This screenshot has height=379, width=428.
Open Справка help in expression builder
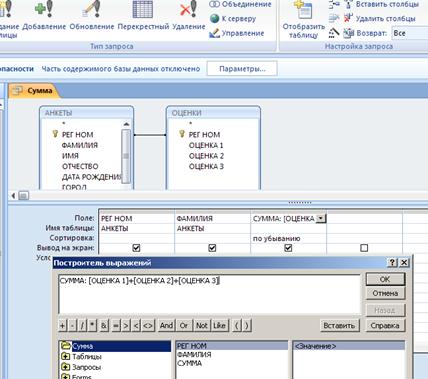(x=385, y=325)
